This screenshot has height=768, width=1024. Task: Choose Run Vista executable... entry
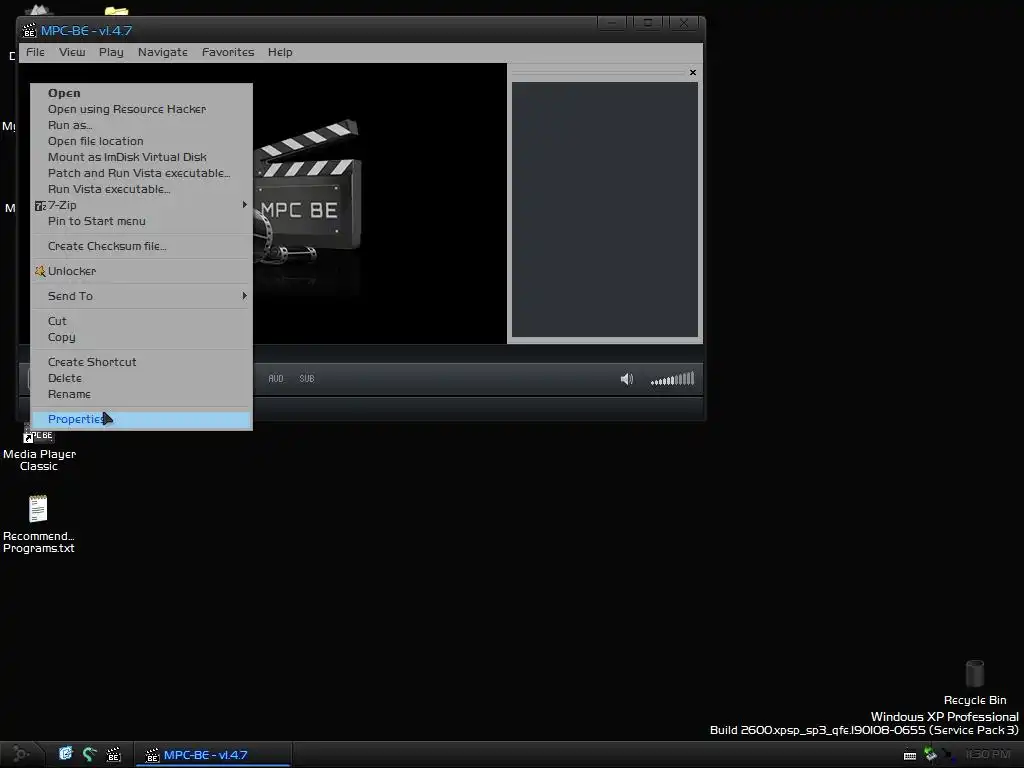tap(141, 189)
